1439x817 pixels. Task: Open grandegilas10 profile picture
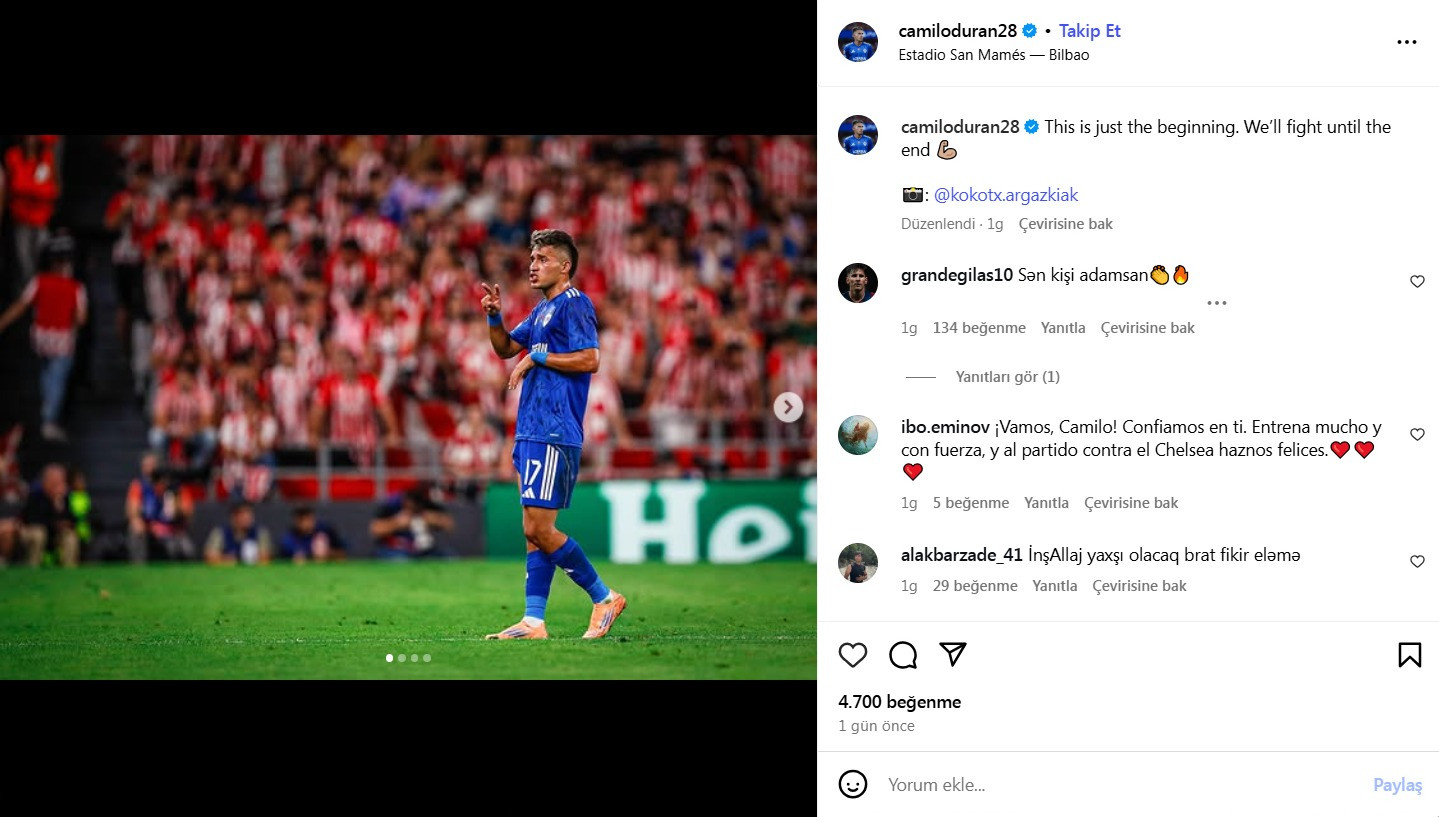[x=858, y=283]
